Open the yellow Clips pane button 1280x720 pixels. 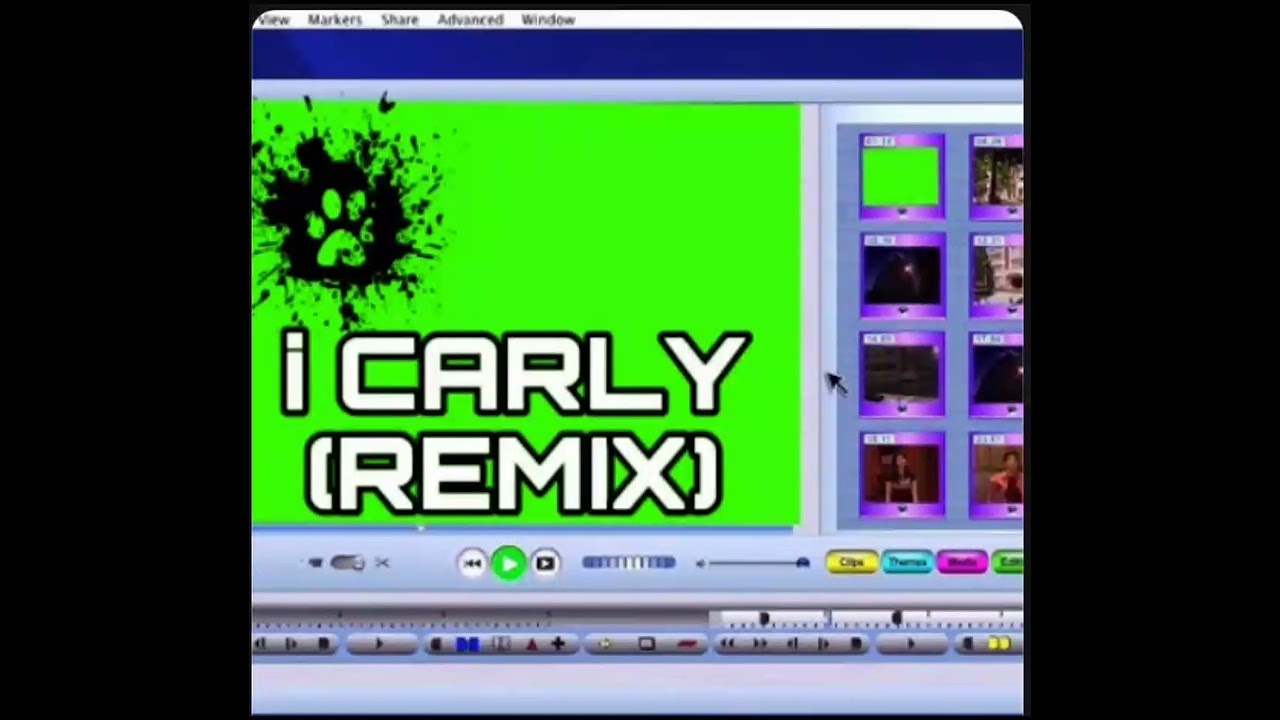[852, 563]
